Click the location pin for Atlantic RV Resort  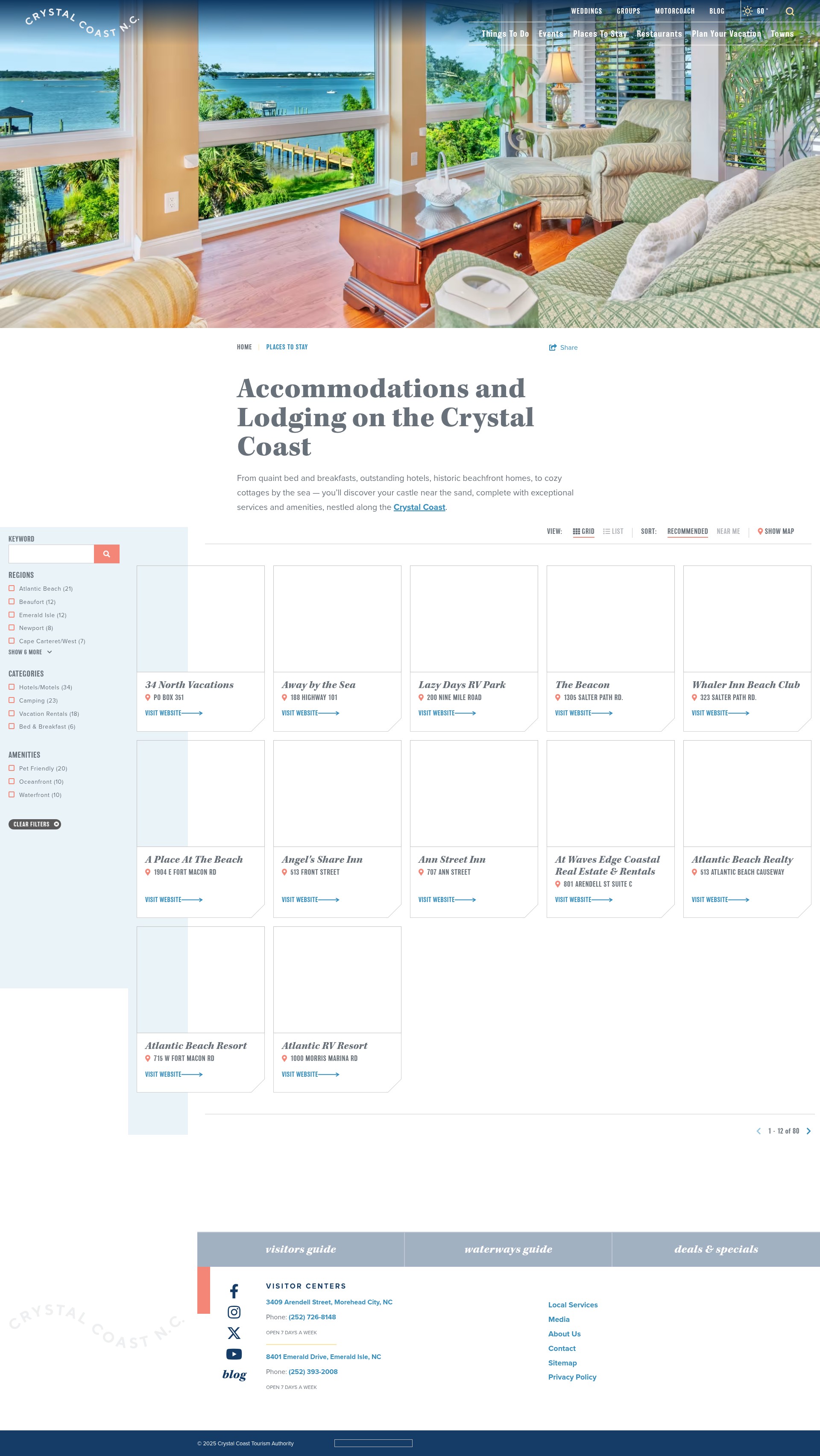point(284,1058)
